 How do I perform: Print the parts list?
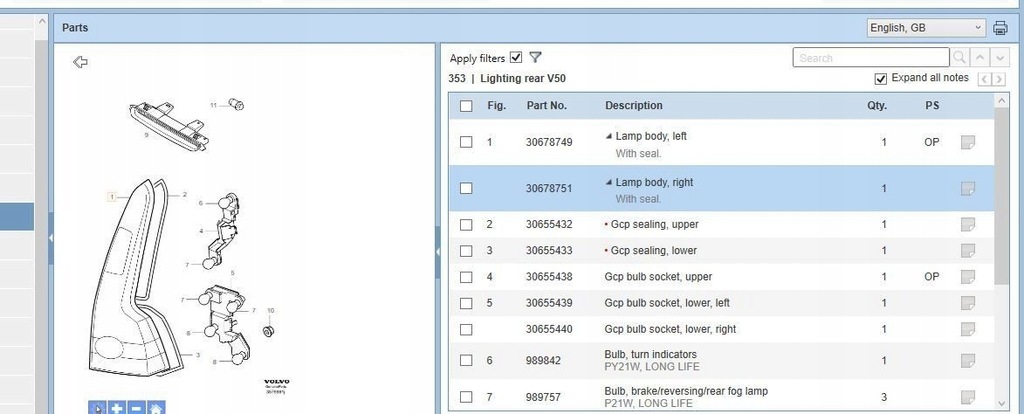click(x=1000, y=27)
